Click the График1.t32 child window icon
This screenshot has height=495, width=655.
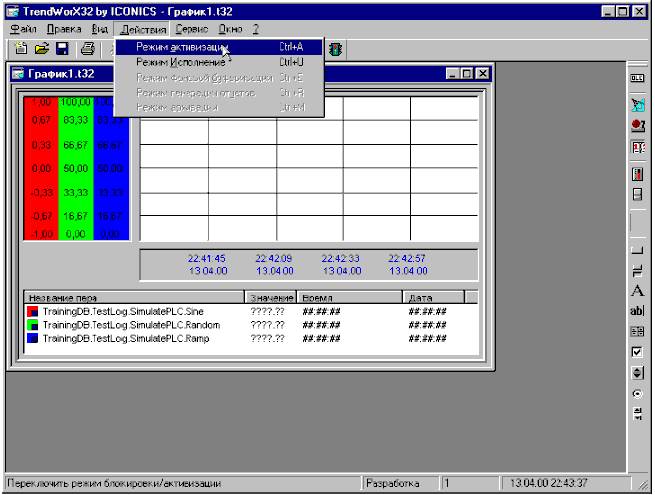[18, 74]
